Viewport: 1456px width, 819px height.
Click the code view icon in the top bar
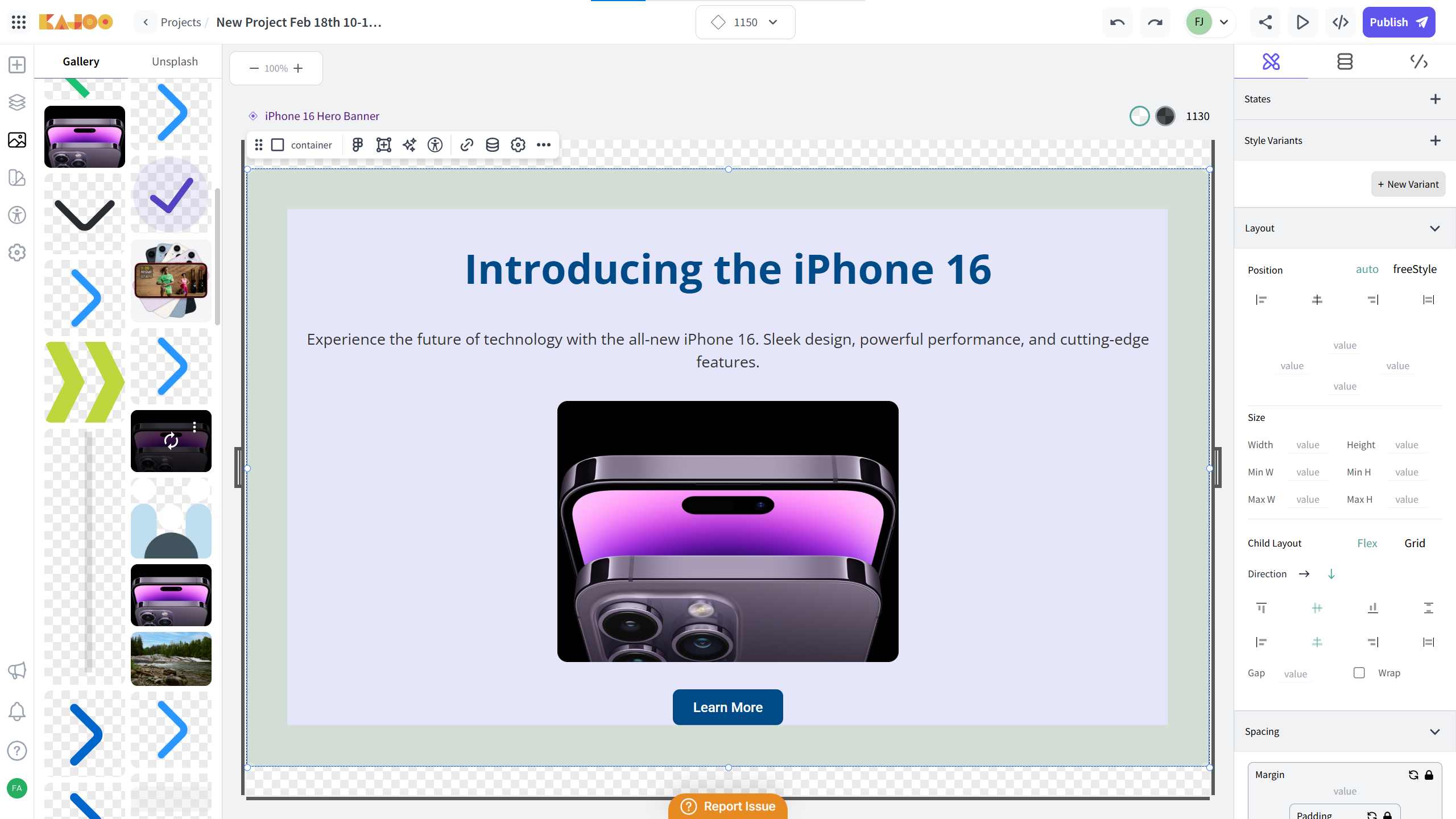(x=1341, y=22)
